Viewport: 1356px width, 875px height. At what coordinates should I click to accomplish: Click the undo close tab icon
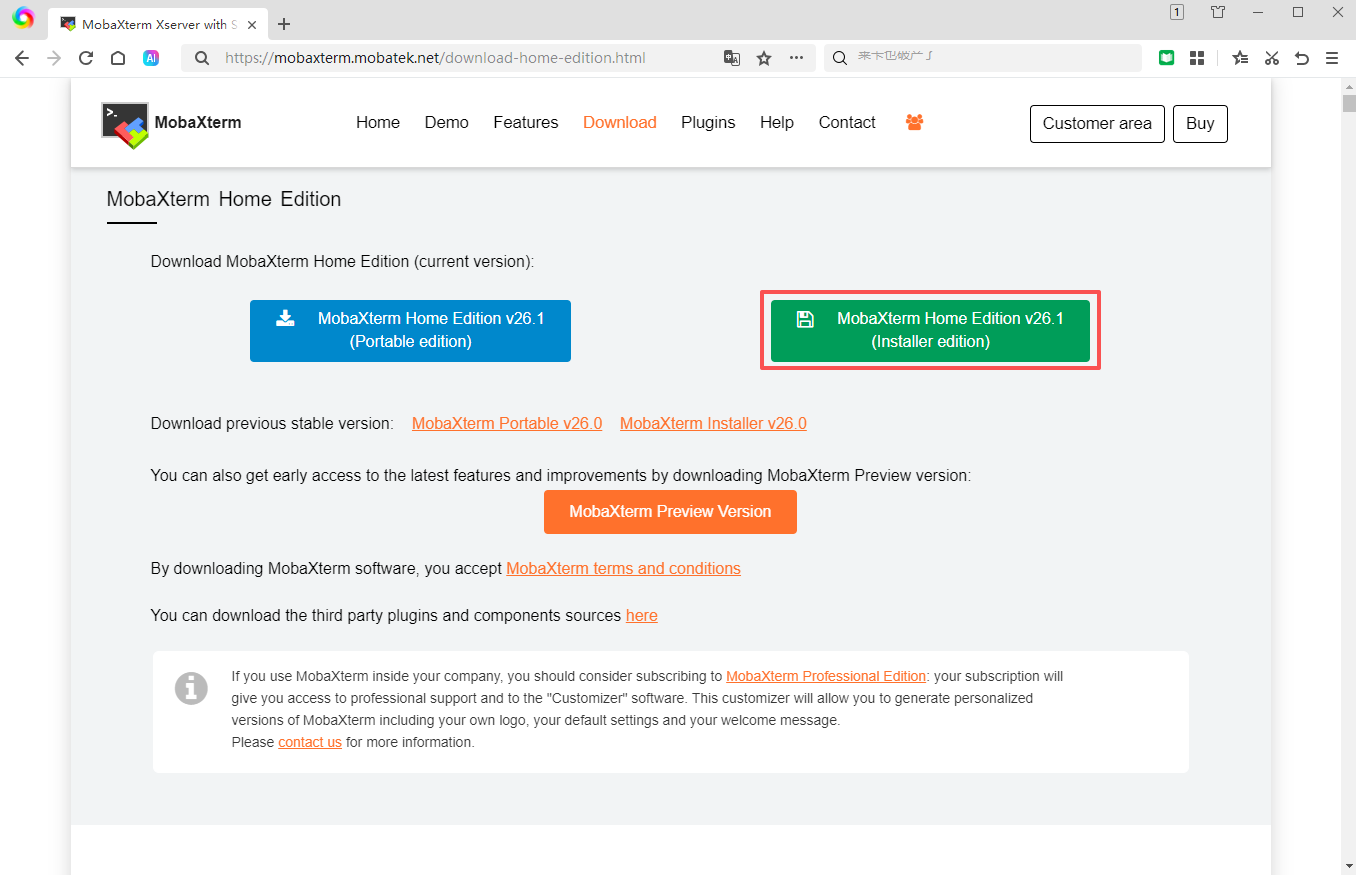[1302, 58]
